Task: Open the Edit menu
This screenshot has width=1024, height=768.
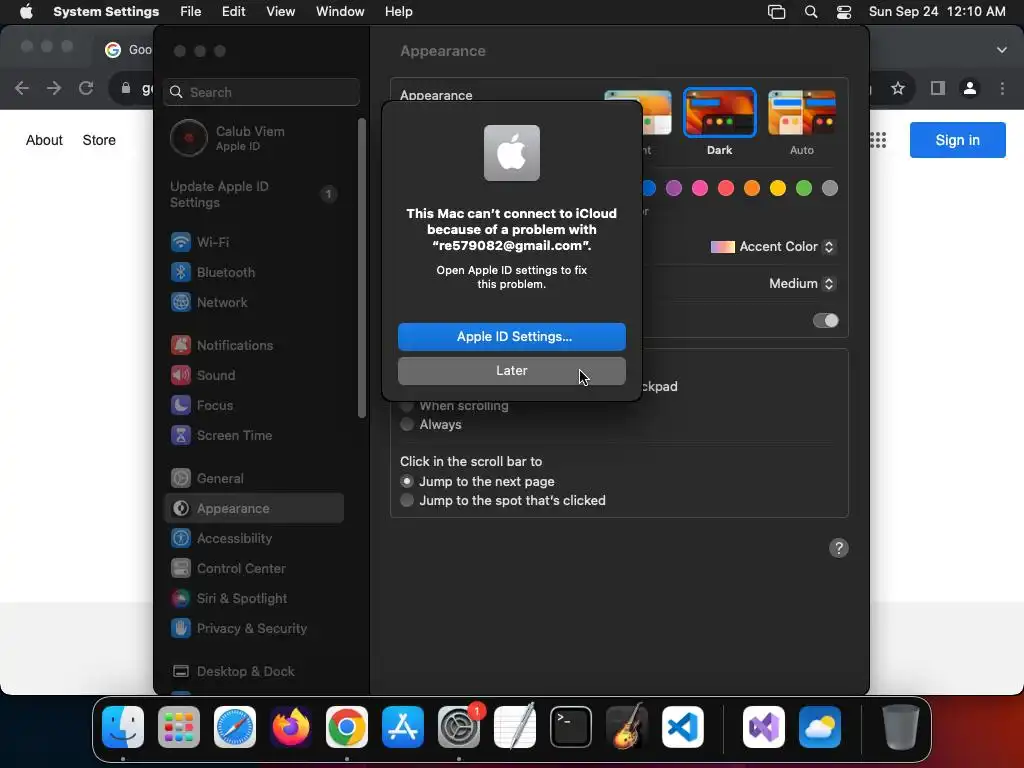Action: pos(233,12)
